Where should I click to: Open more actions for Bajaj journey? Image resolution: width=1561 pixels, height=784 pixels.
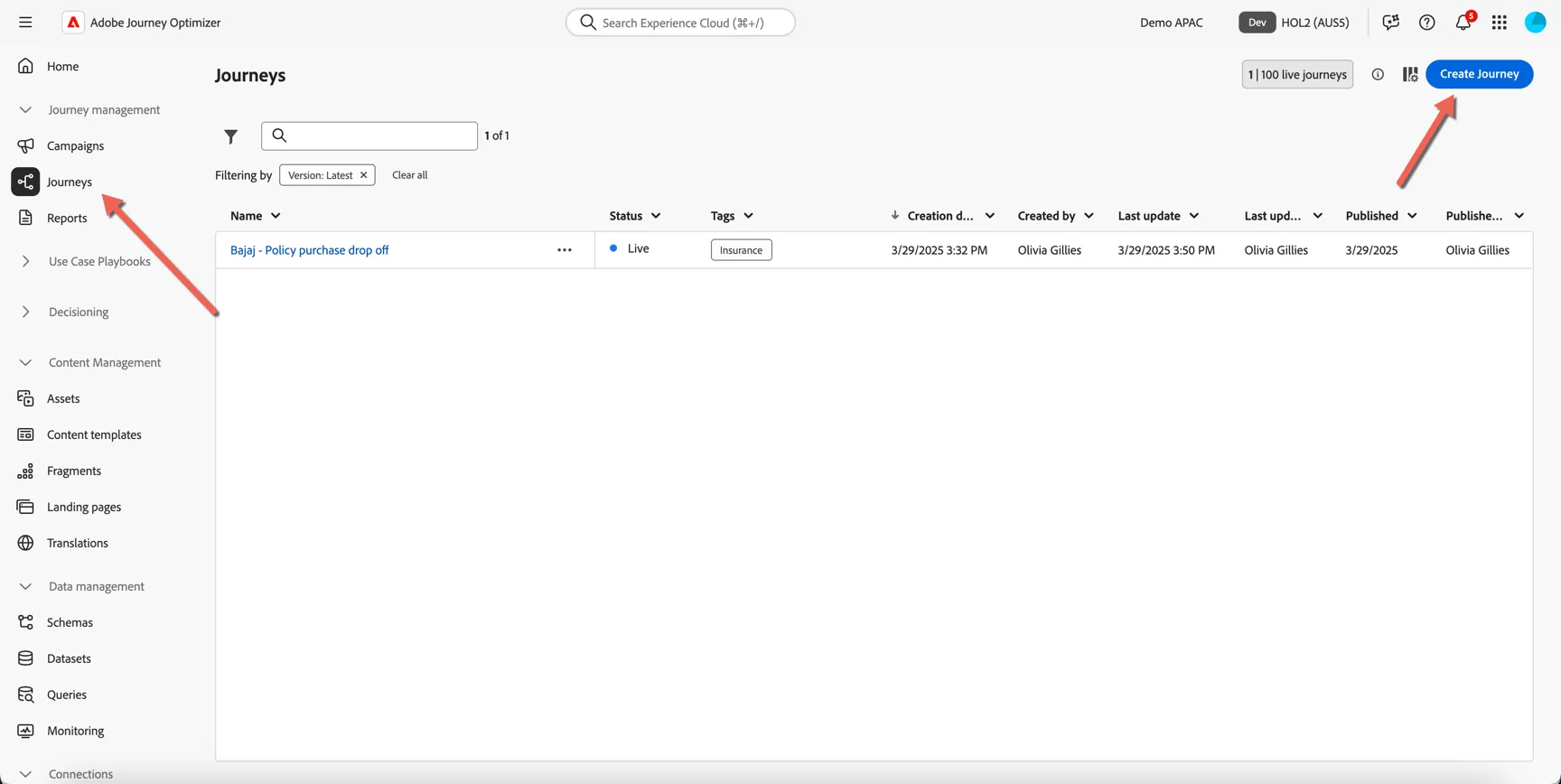coord(565,250)
